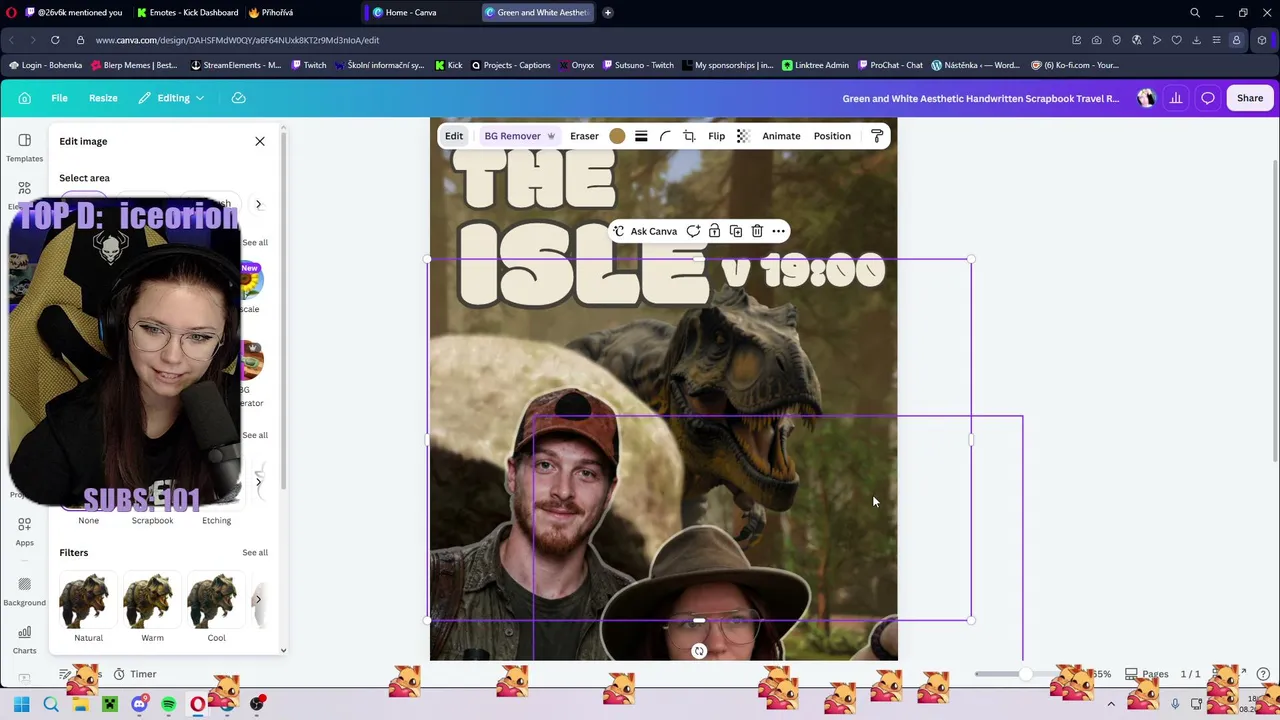The height and width of the screenshot is (720, 1280).
Task: Open the Linktree Admin bookmark
Action: coord(815,65)
